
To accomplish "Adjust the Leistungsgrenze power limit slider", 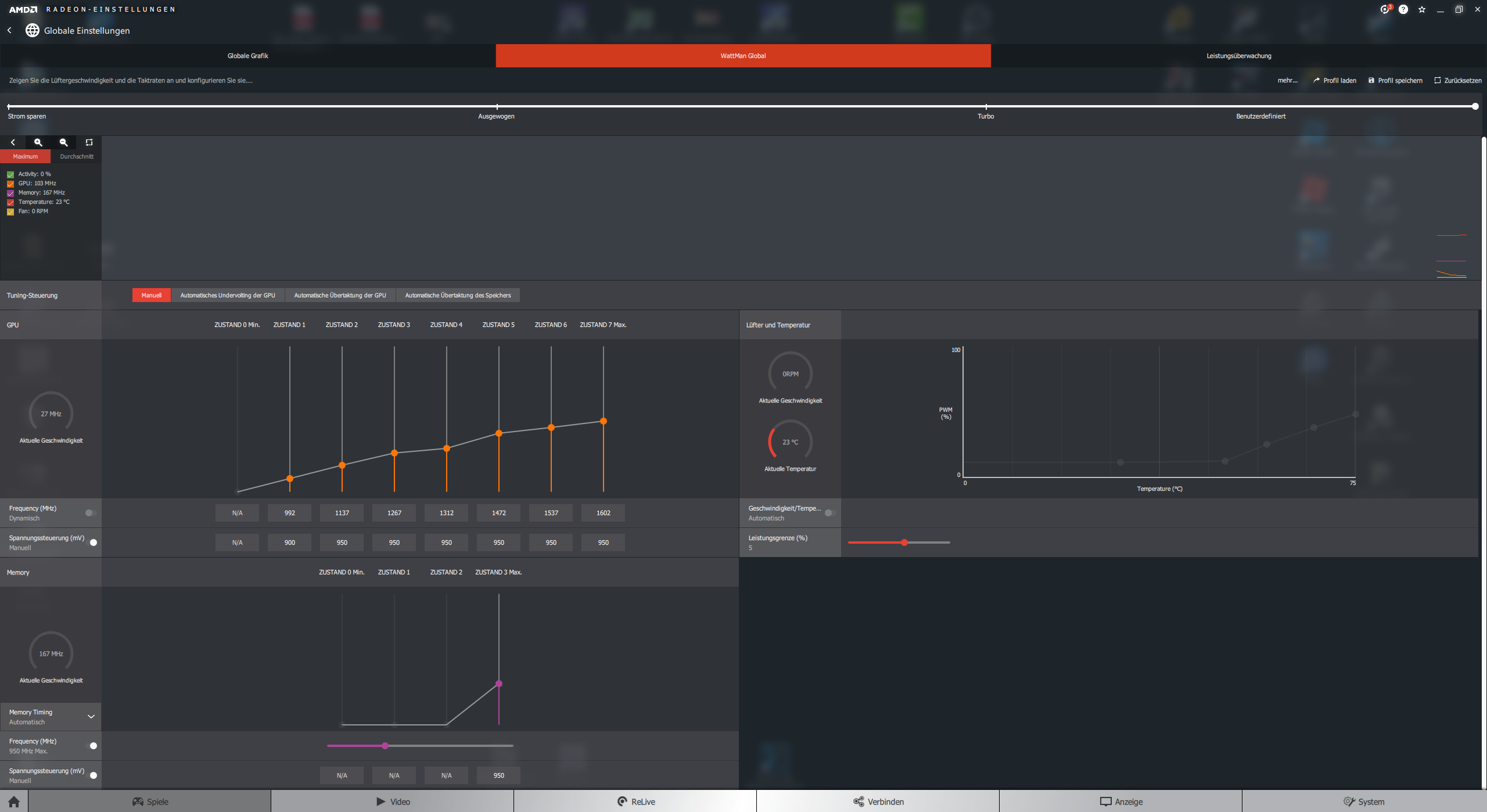I will 904,542.
